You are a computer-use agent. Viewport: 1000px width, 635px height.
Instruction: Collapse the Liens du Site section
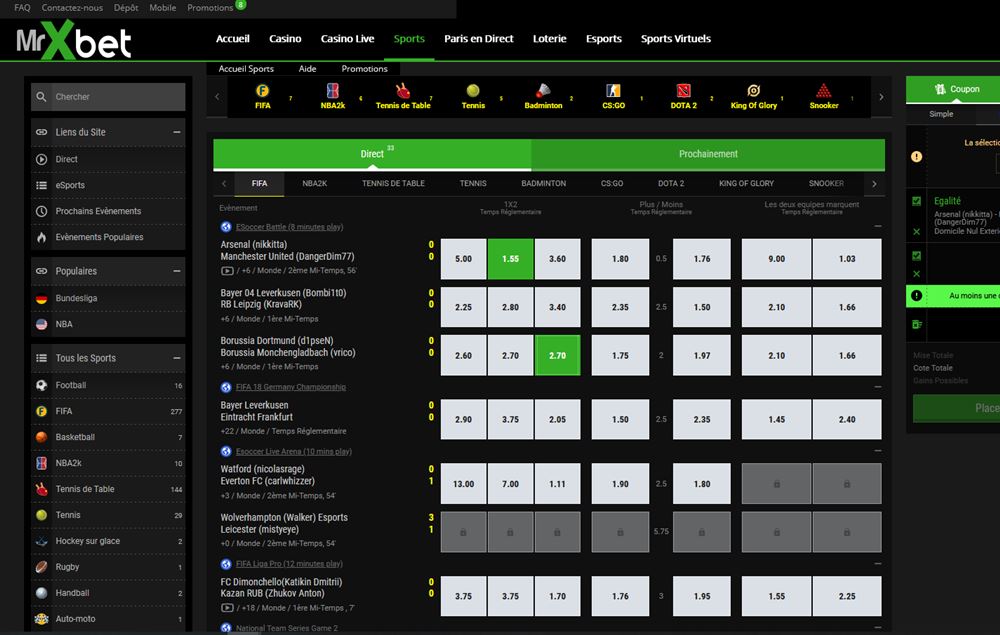click(x=177, y=132)
